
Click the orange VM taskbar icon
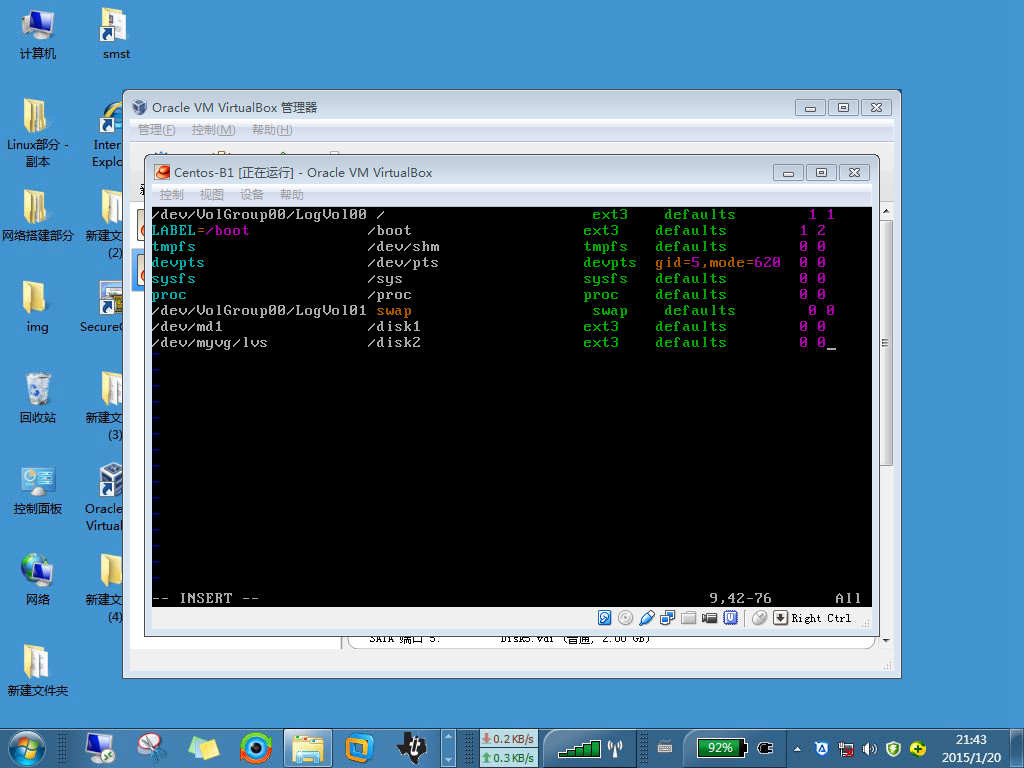(x=359, y=748)
